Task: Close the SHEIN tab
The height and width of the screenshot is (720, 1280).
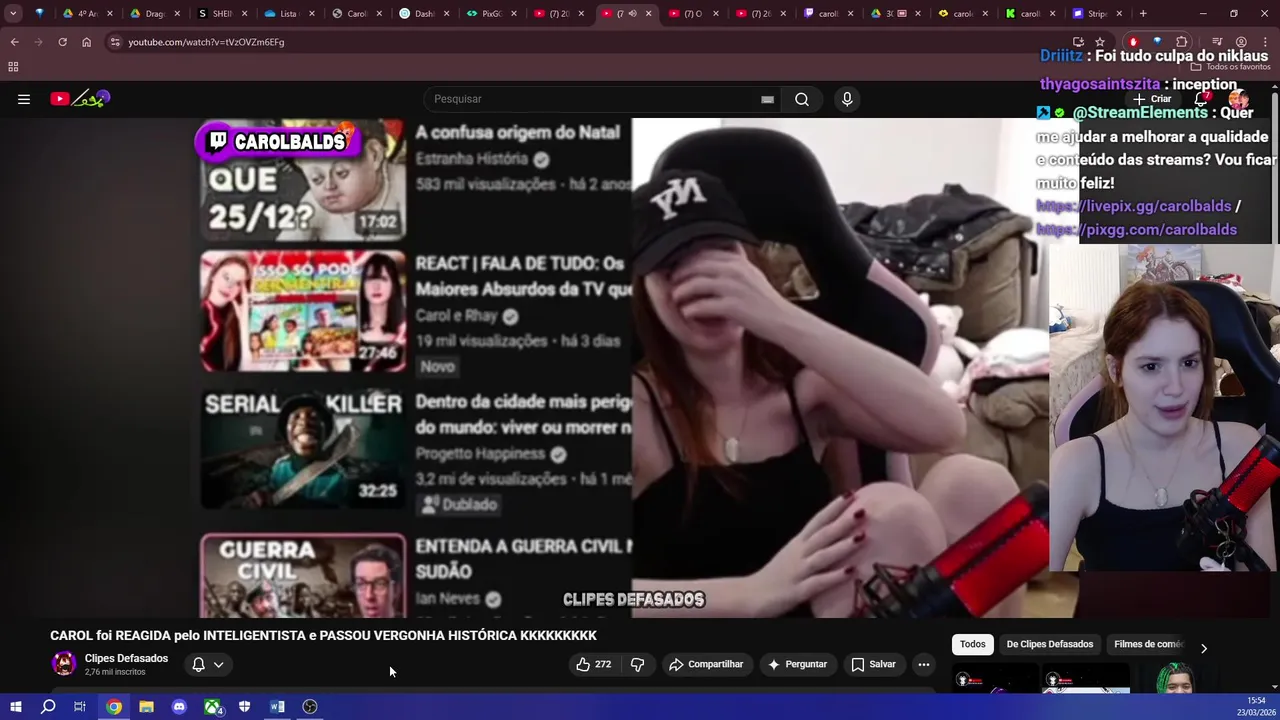Action: pos(245,14)
